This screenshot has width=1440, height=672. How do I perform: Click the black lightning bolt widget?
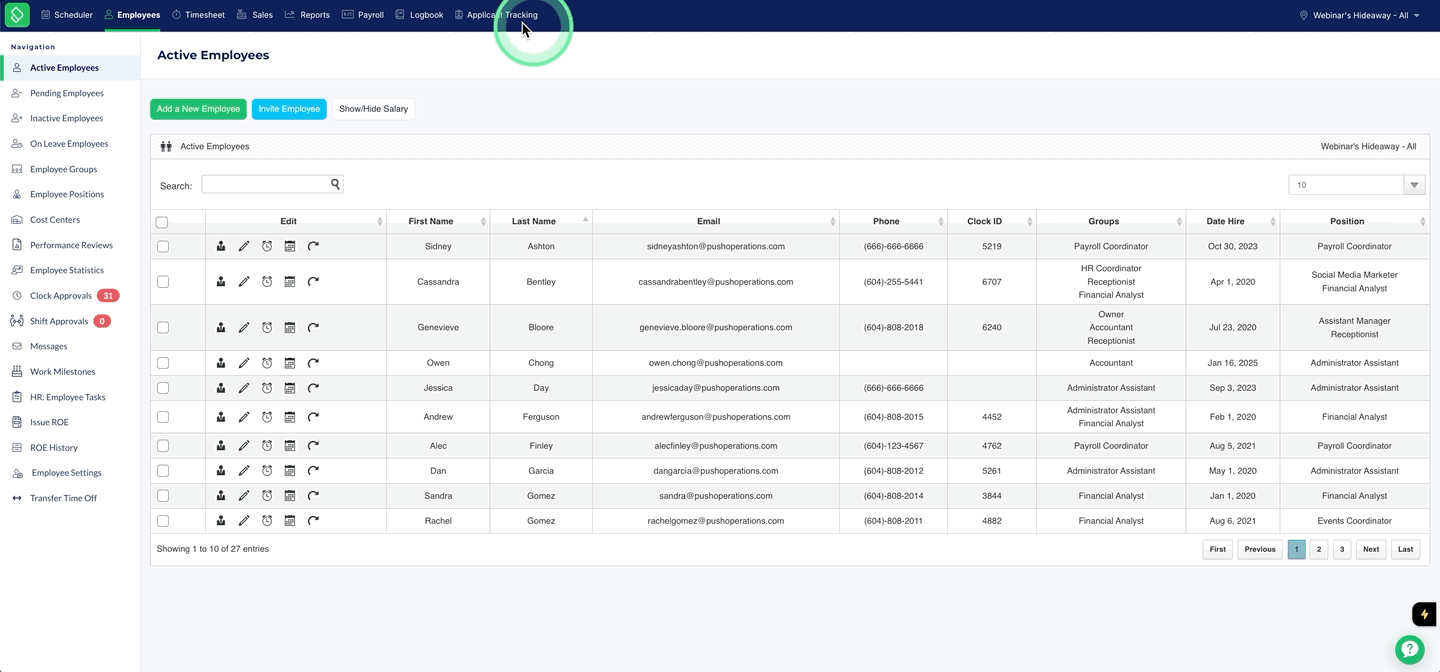coord(1425,614)
